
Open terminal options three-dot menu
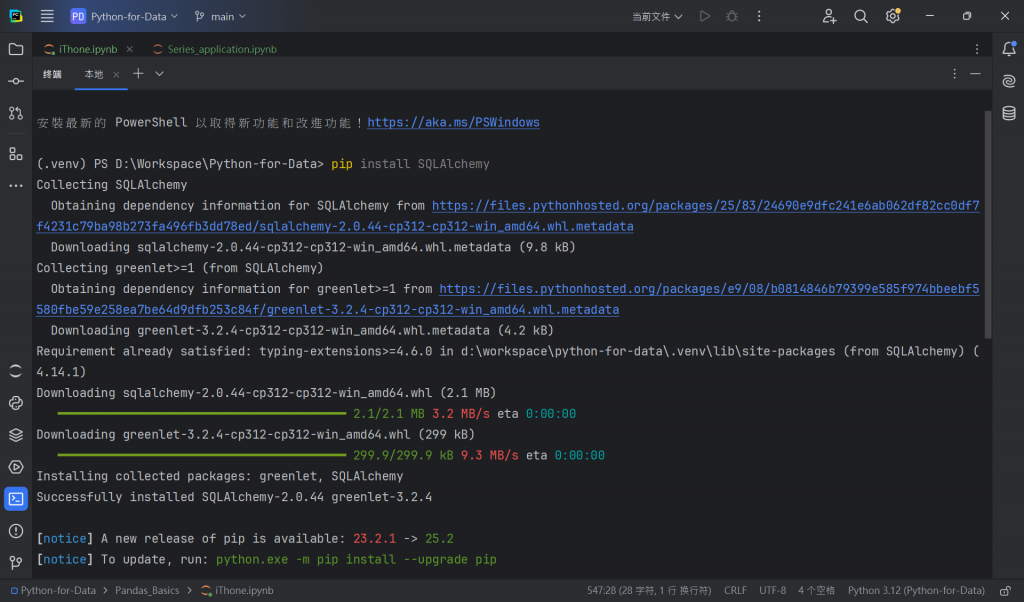tap(954, 74)
